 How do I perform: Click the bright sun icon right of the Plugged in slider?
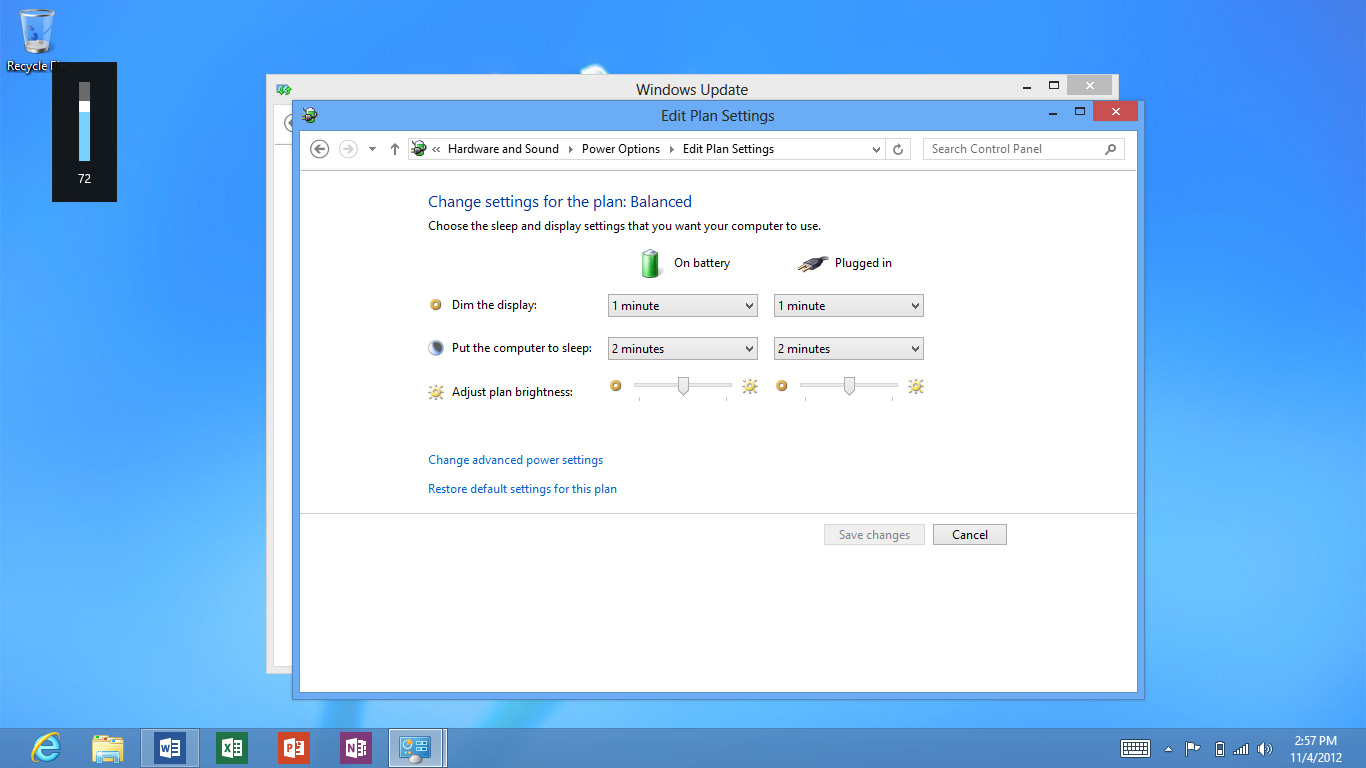click(916, 386)
